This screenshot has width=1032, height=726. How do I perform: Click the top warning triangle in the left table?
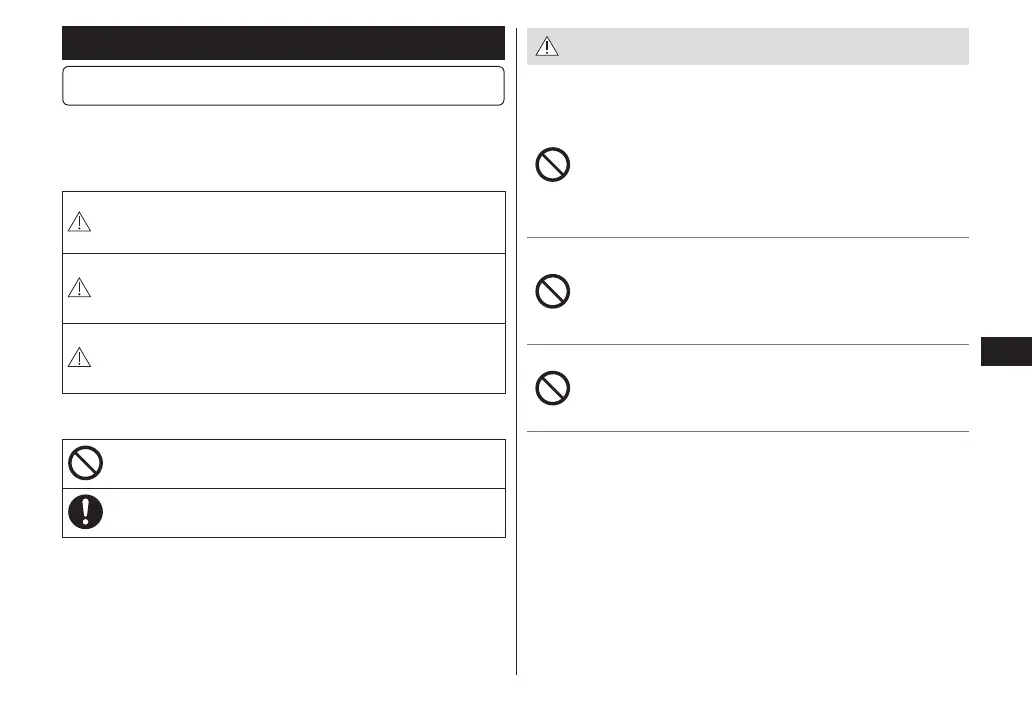coord(78,224)
